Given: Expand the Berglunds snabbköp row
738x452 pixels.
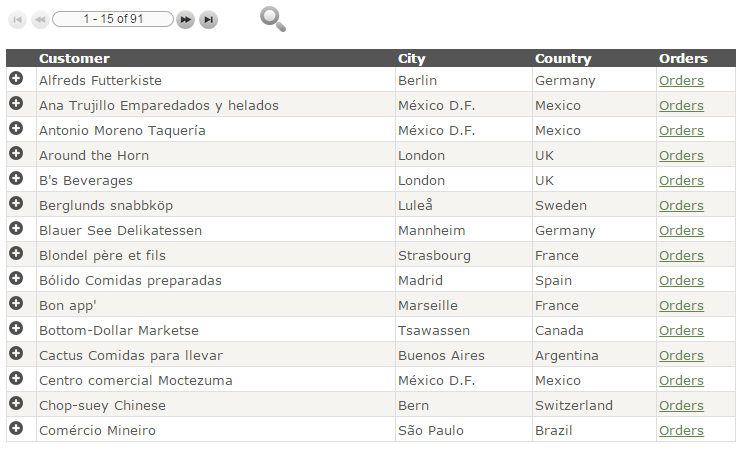Looking at the screenshot, I should 16,203.
